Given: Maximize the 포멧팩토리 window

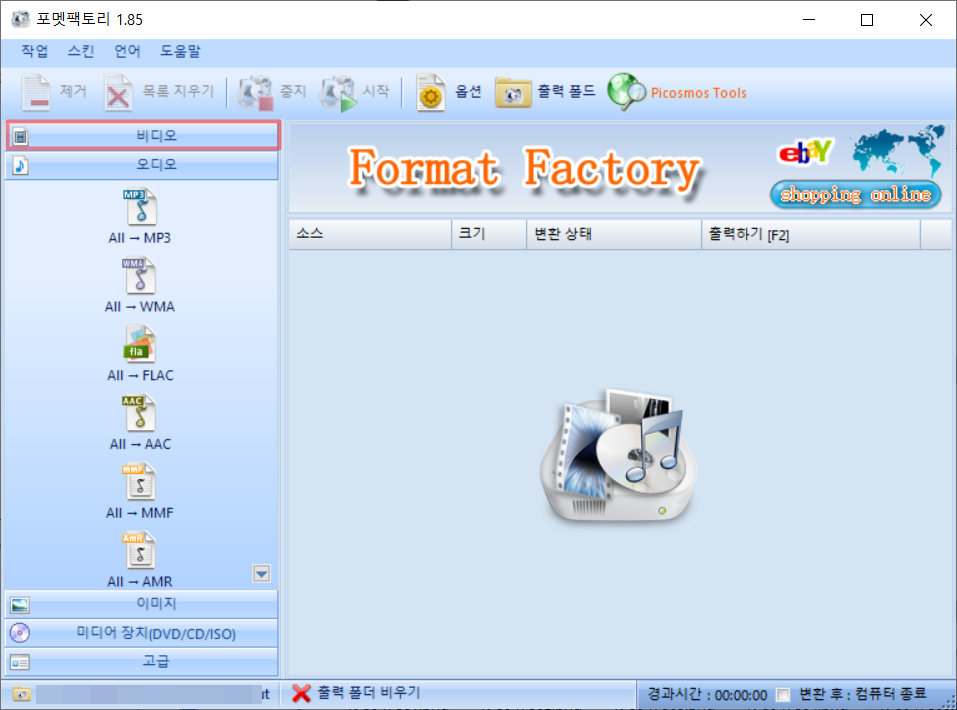Looking at the screenshot, I should [x=867, y=20].
